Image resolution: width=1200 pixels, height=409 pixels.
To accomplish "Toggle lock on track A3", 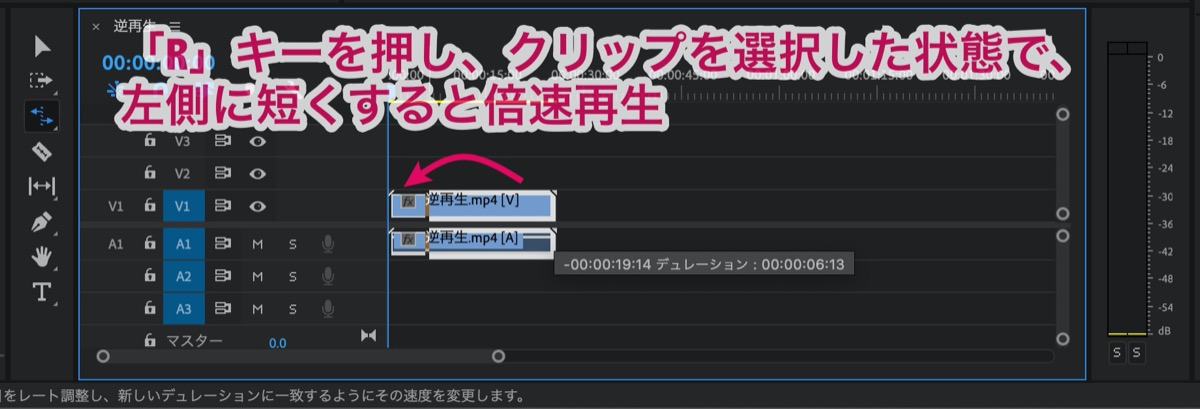I will tap(150, 308).
